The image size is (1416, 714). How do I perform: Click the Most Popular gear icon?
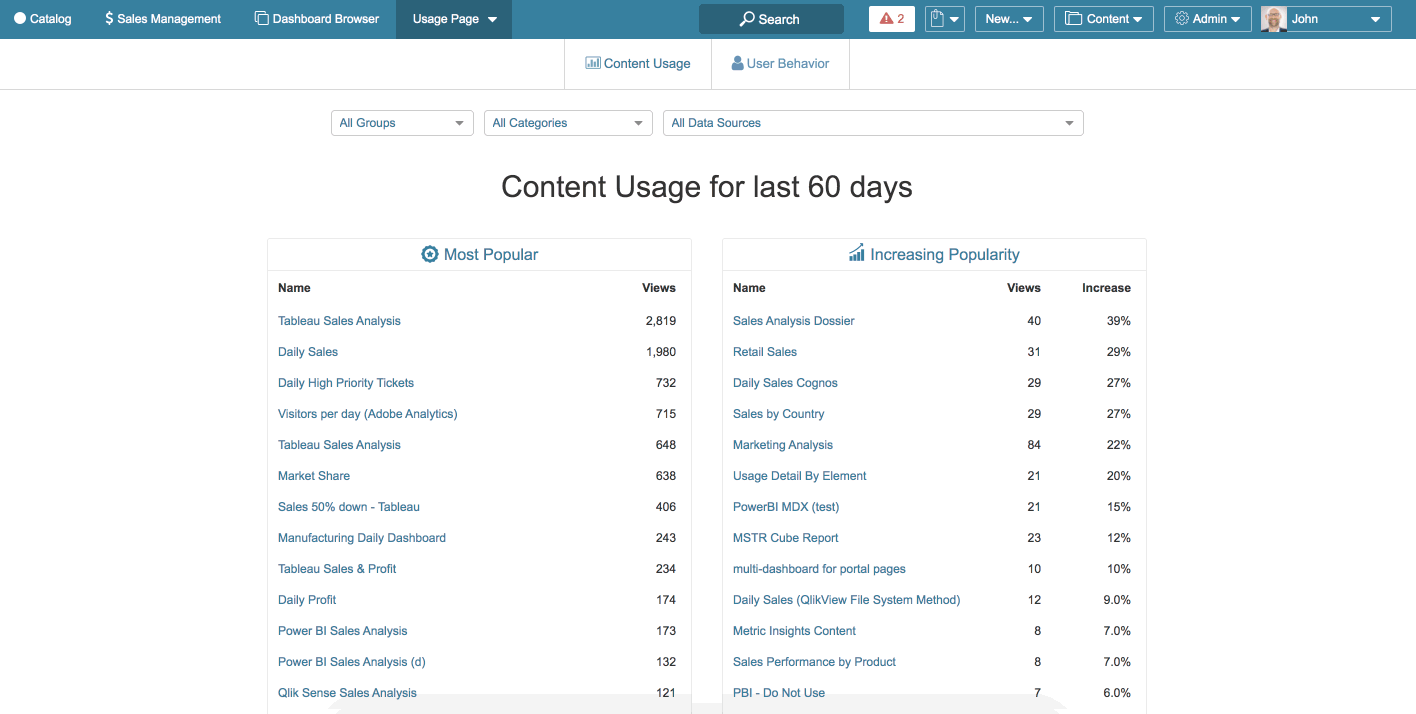point(430,254)
